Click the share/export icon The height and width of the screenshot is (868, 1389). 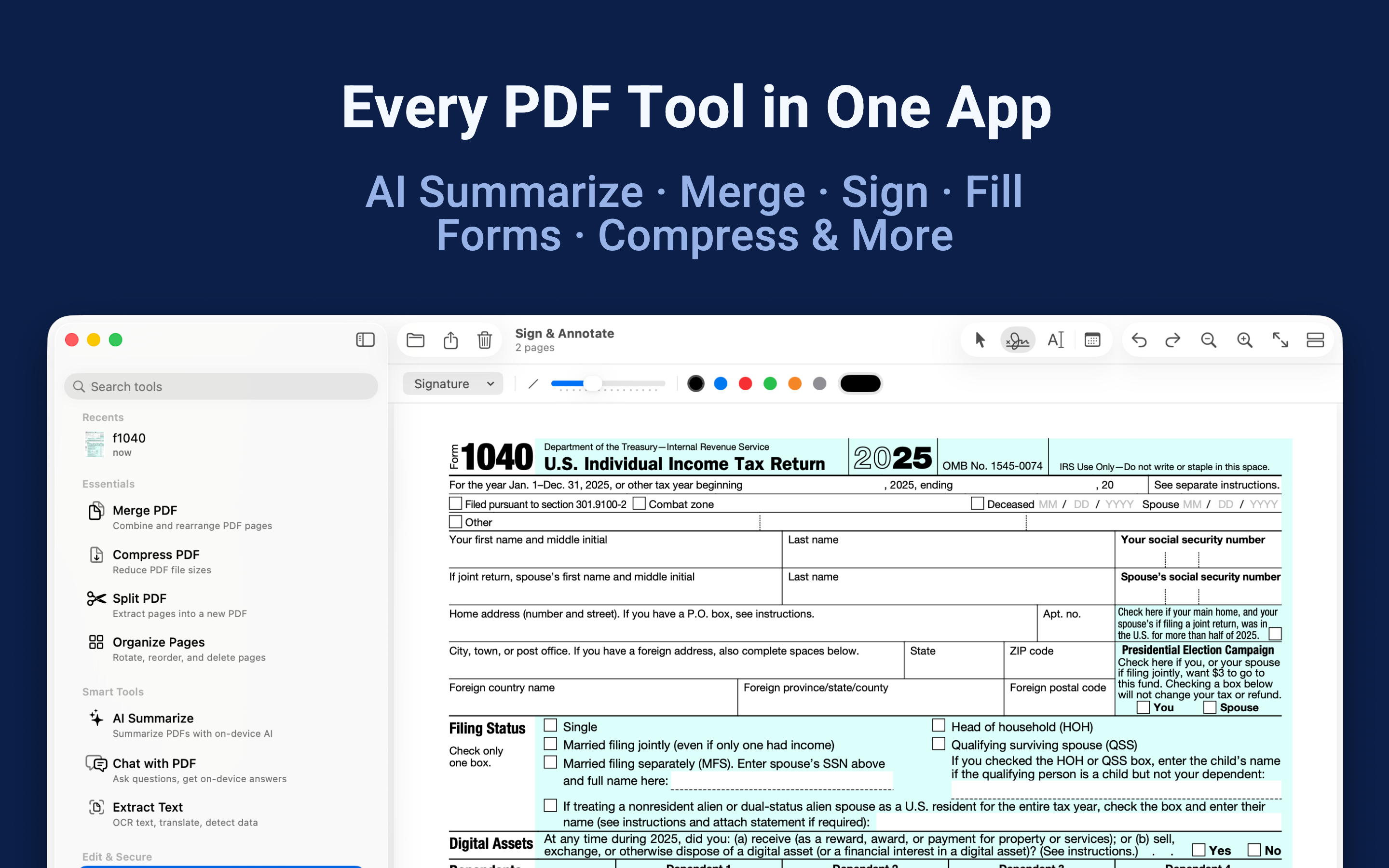coord(450,340)
